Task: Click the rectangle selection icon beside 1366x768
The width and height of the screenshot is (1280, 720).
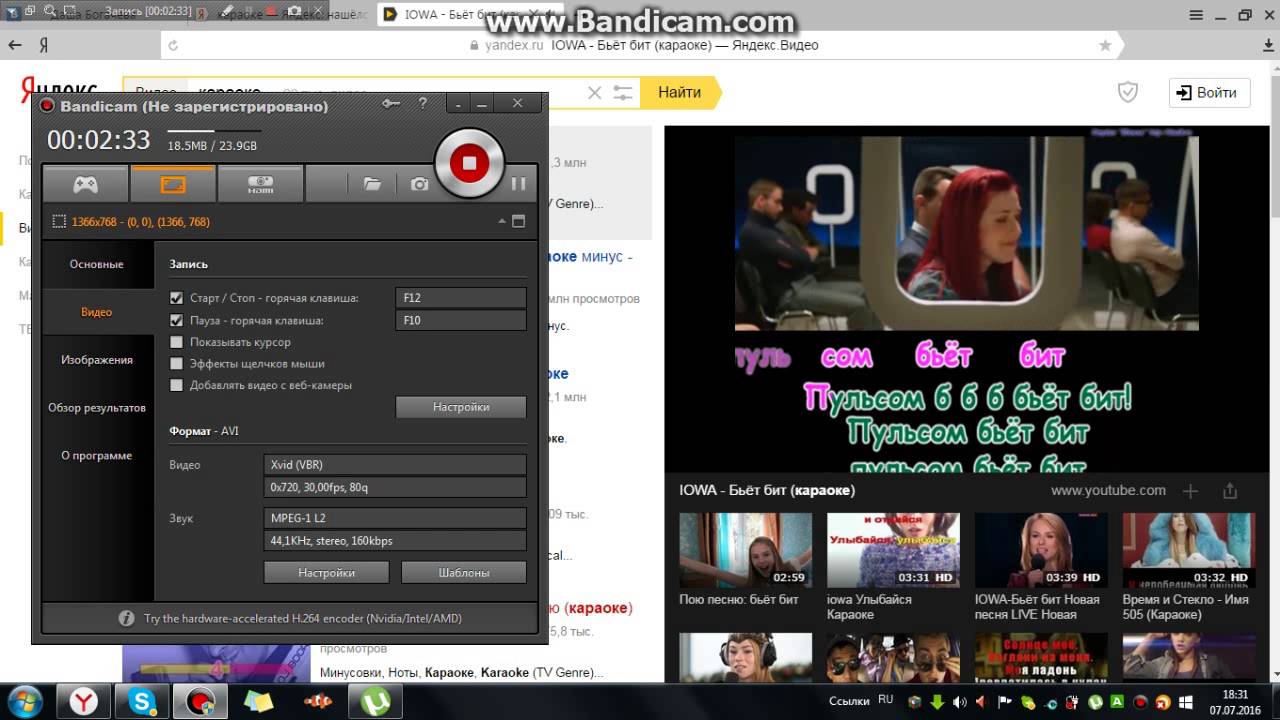Action: coord(59,221)
